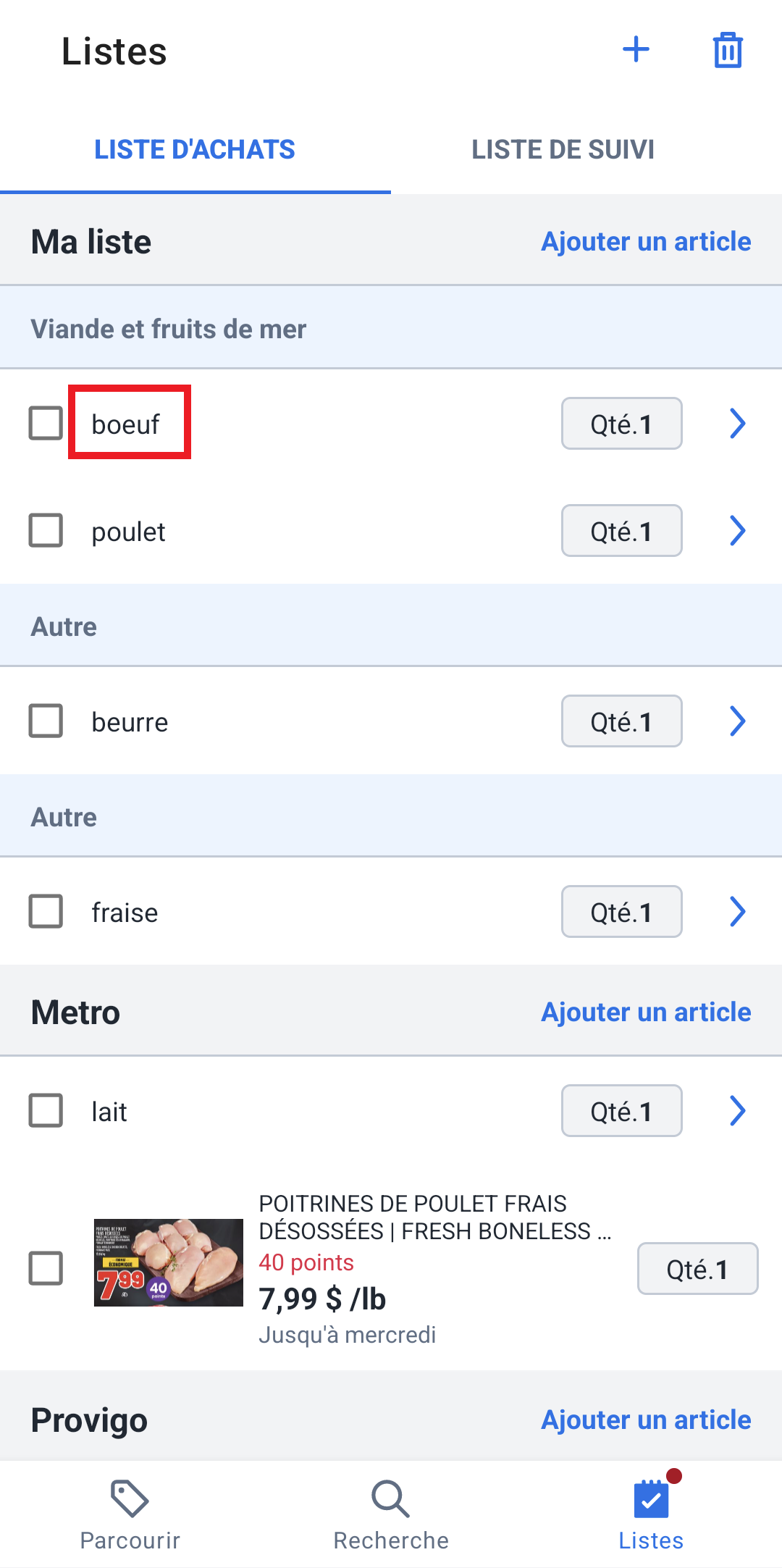The width and height of the screenshot is (782, 1568).
Task: Change quantity button for poulet
Action: tap(622, 531)
